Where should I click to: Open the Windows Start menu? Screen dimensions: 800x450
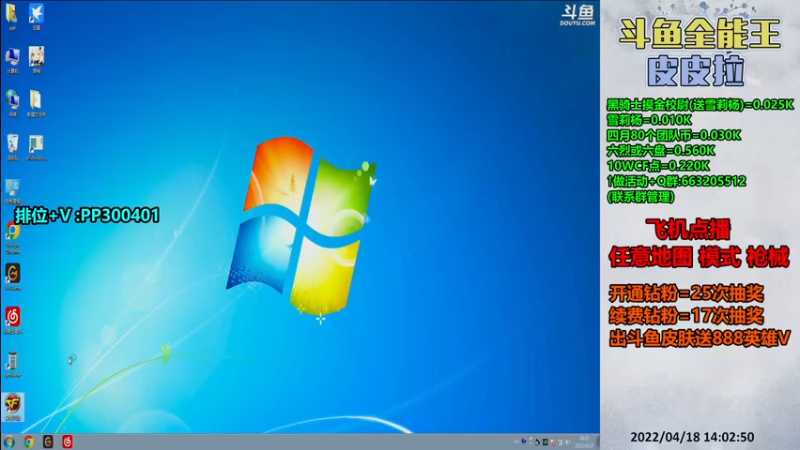tap(9, 442)
